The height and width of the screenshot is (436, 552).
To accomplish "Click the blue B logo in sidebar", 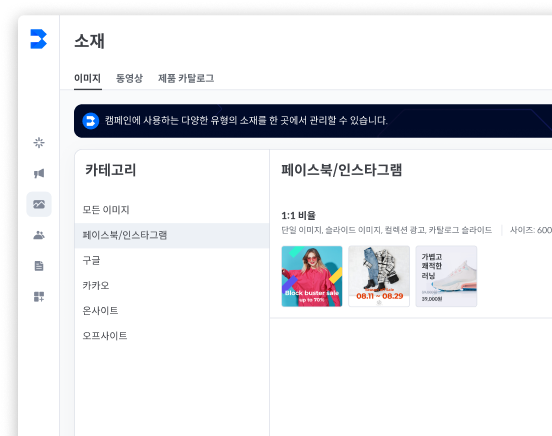I will [x=38, y=39].
